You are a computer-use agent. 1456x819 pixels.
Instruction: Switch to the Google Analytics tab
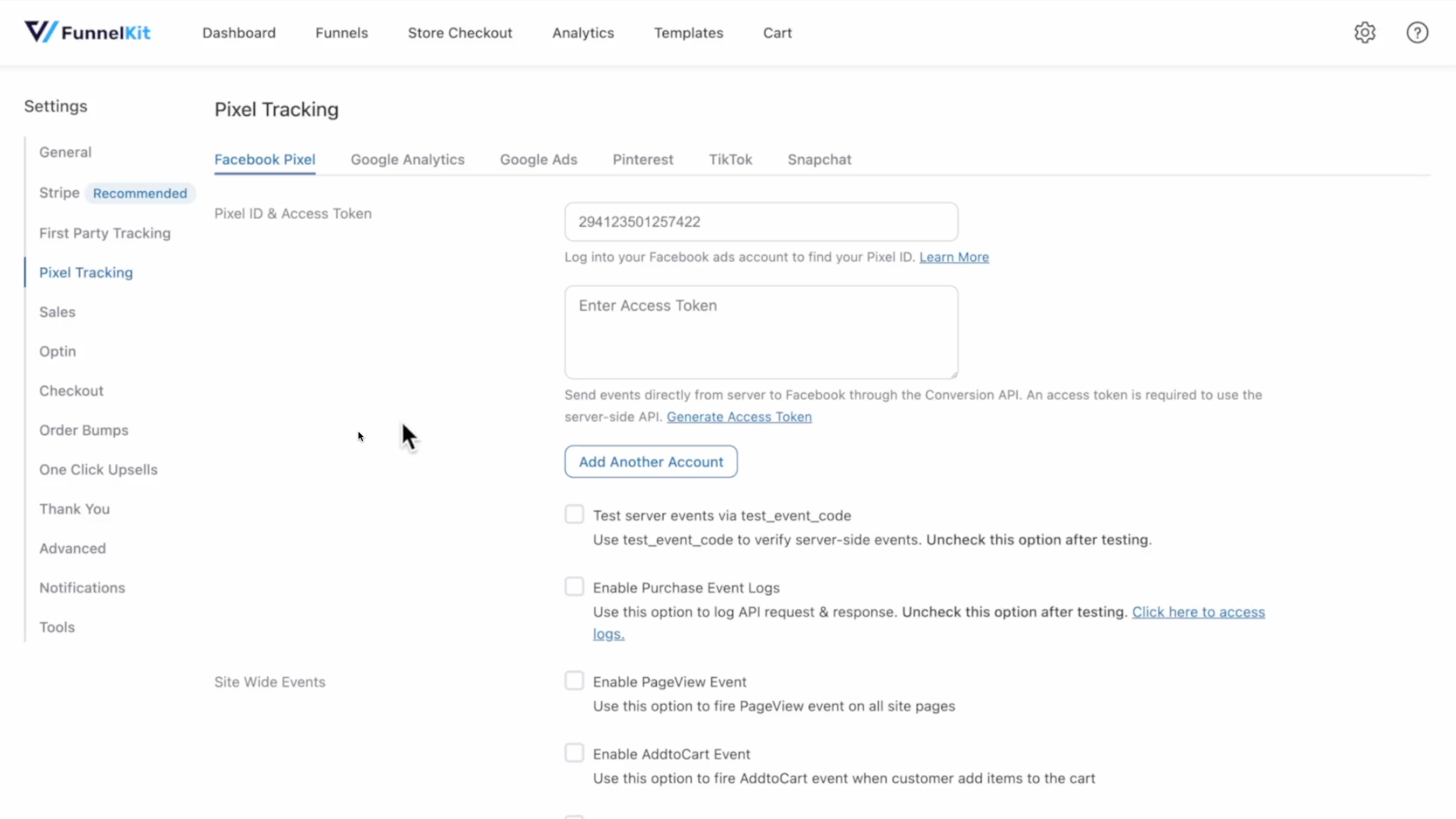[x=408, y=159]
